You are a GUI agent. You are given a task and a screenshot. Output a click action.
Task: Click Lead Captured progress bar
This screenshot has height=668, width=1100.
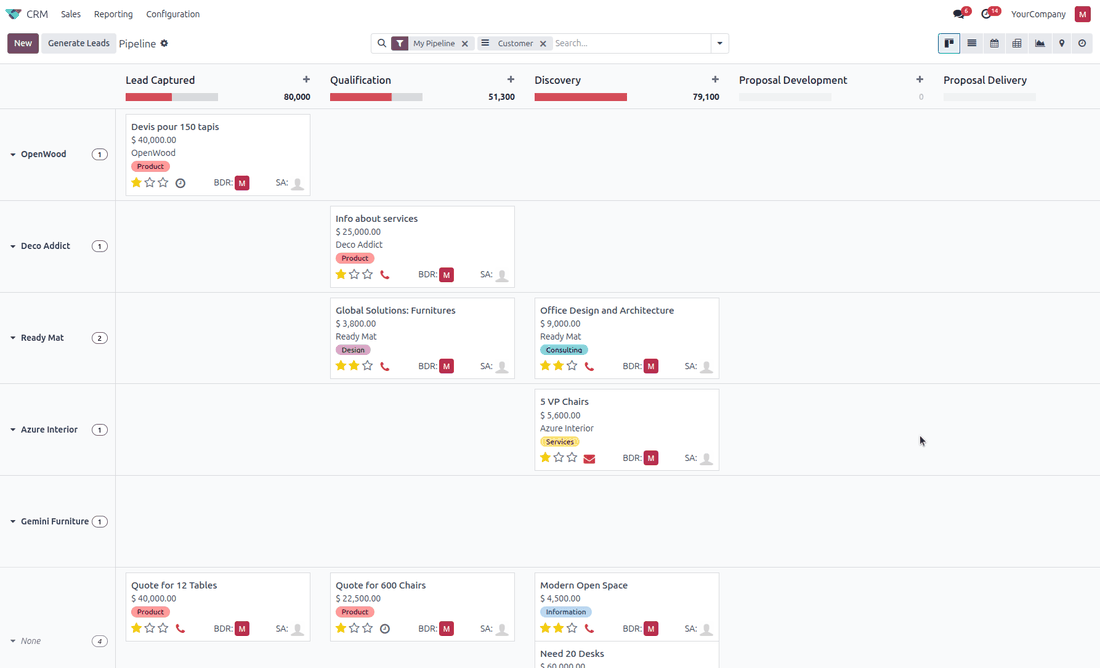(x=172, y=98)
